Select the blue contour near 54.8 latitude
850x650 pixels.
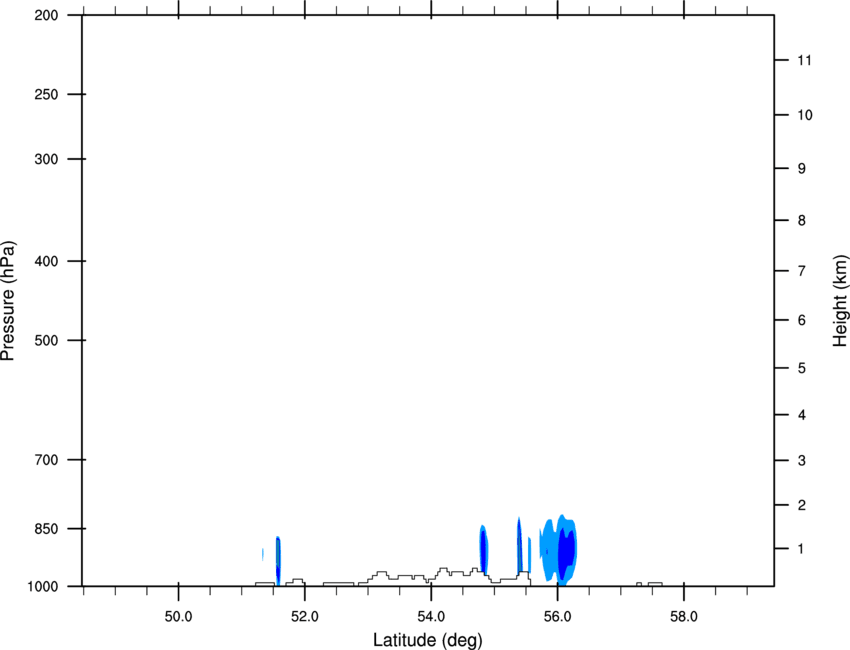tap(484, 549)
